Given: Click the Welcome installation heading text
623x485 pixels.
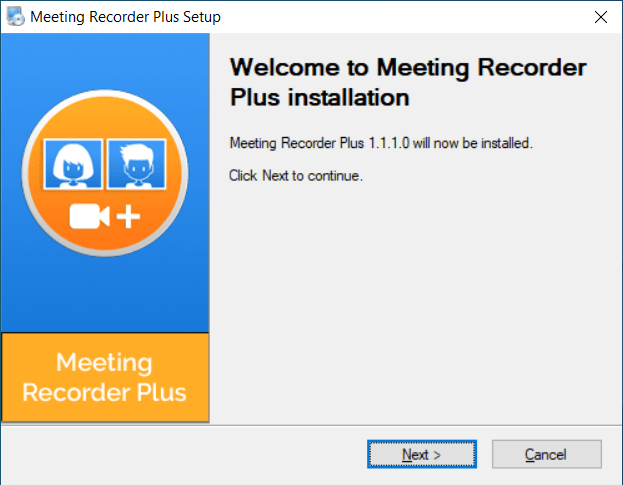Looking at the screenshot, I should coord(408,82).
